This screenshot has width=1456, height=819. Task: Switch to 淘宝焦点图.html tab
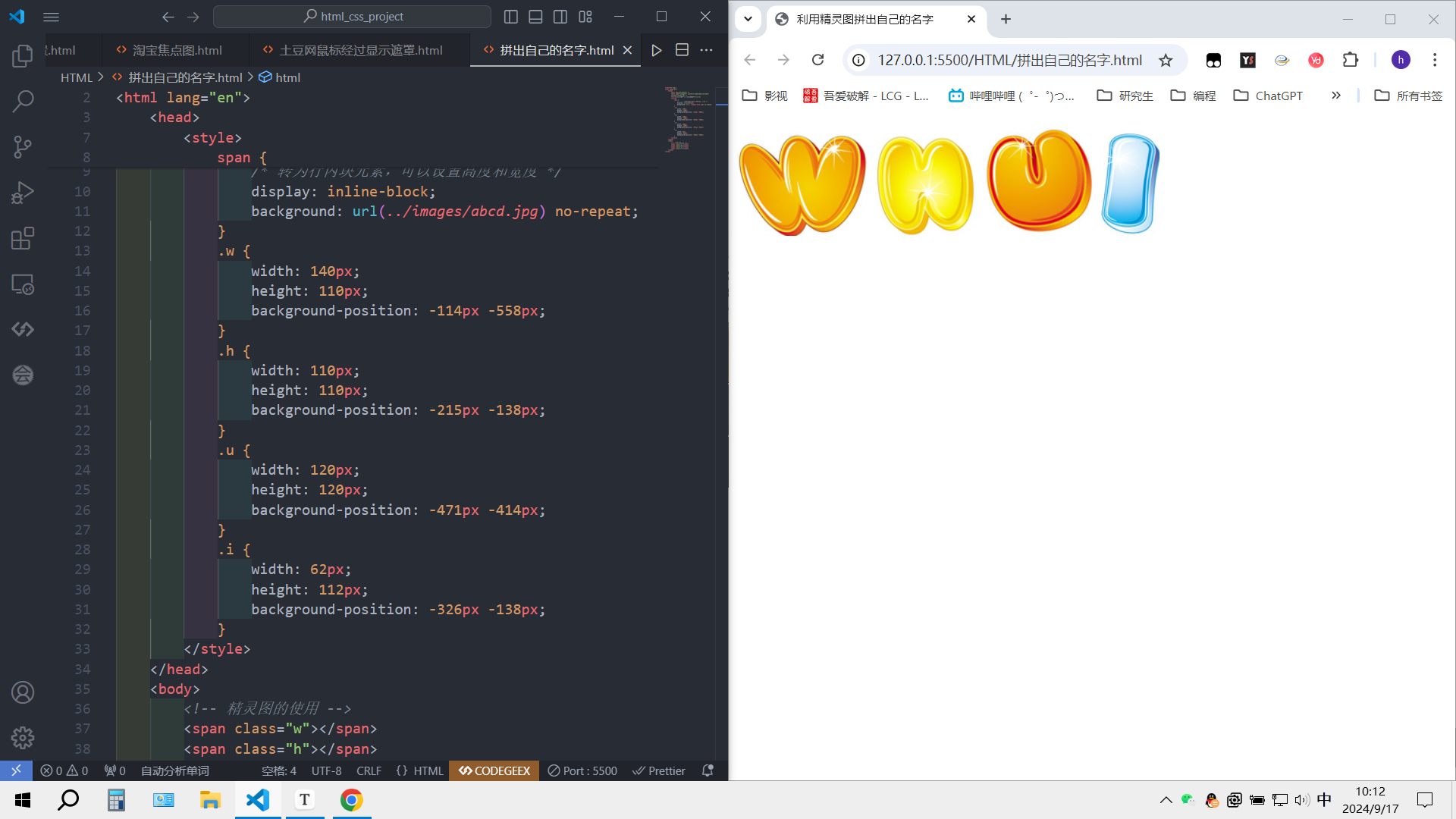(177, 50)
